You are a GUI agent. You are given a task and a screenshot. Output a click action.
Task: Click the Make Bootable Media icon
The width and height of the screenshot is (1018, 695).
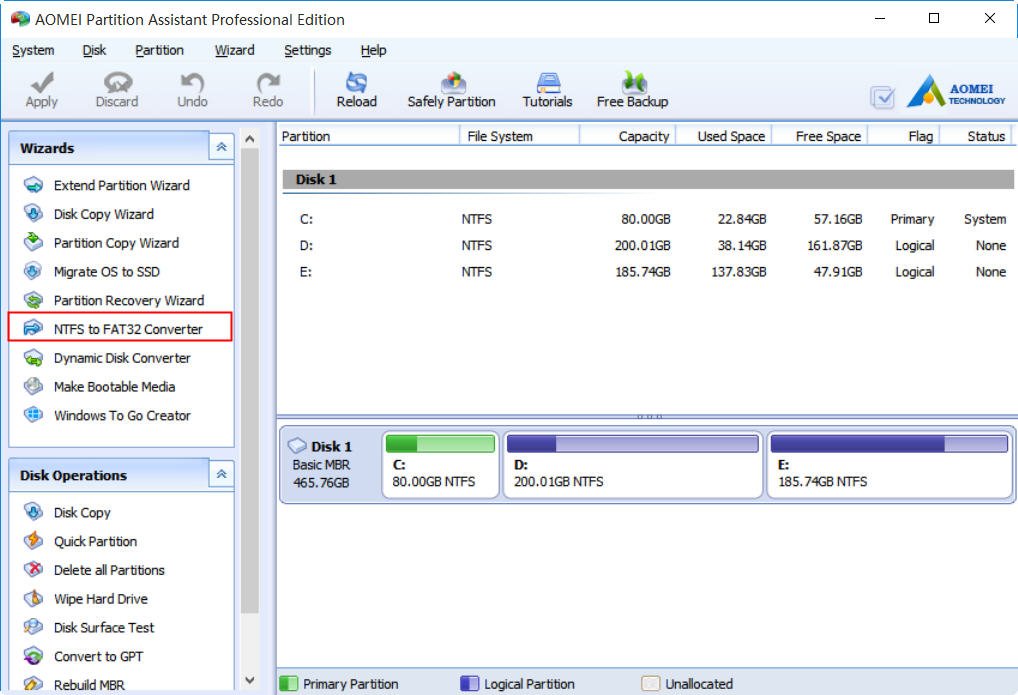33,386
